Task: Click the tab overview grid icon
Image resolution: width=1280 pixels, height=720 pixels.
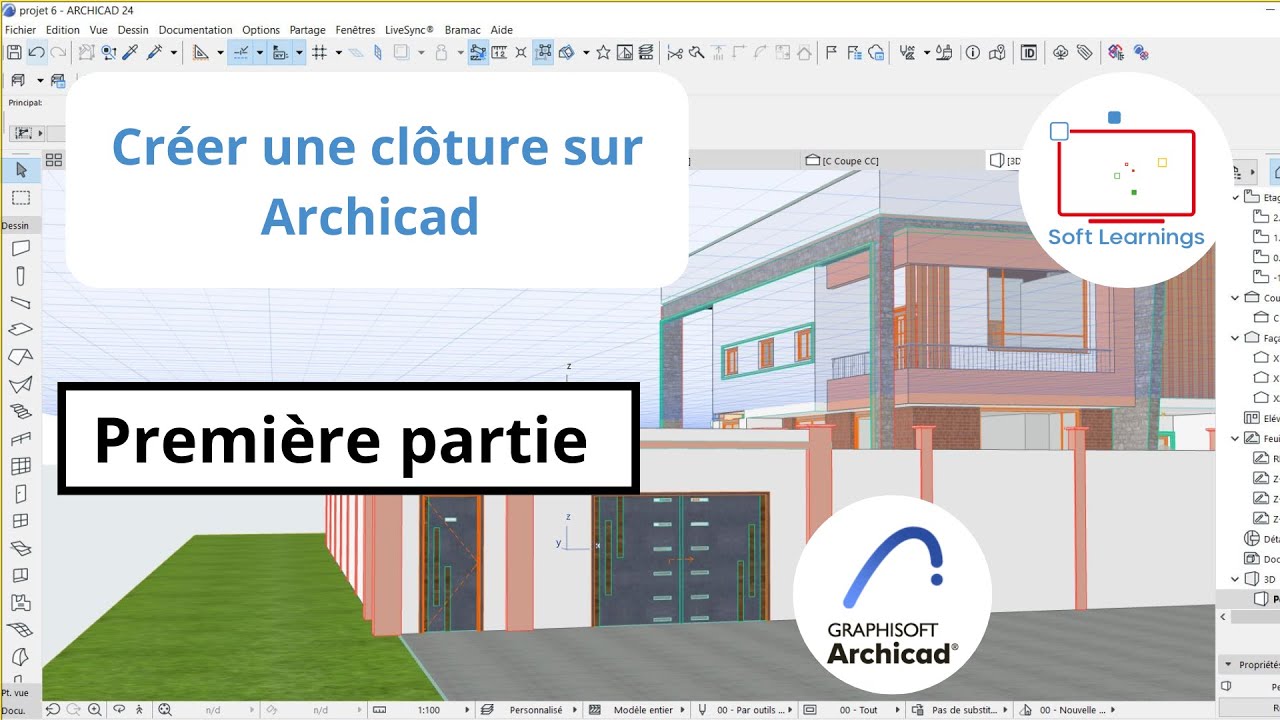Action: [54, 160]
